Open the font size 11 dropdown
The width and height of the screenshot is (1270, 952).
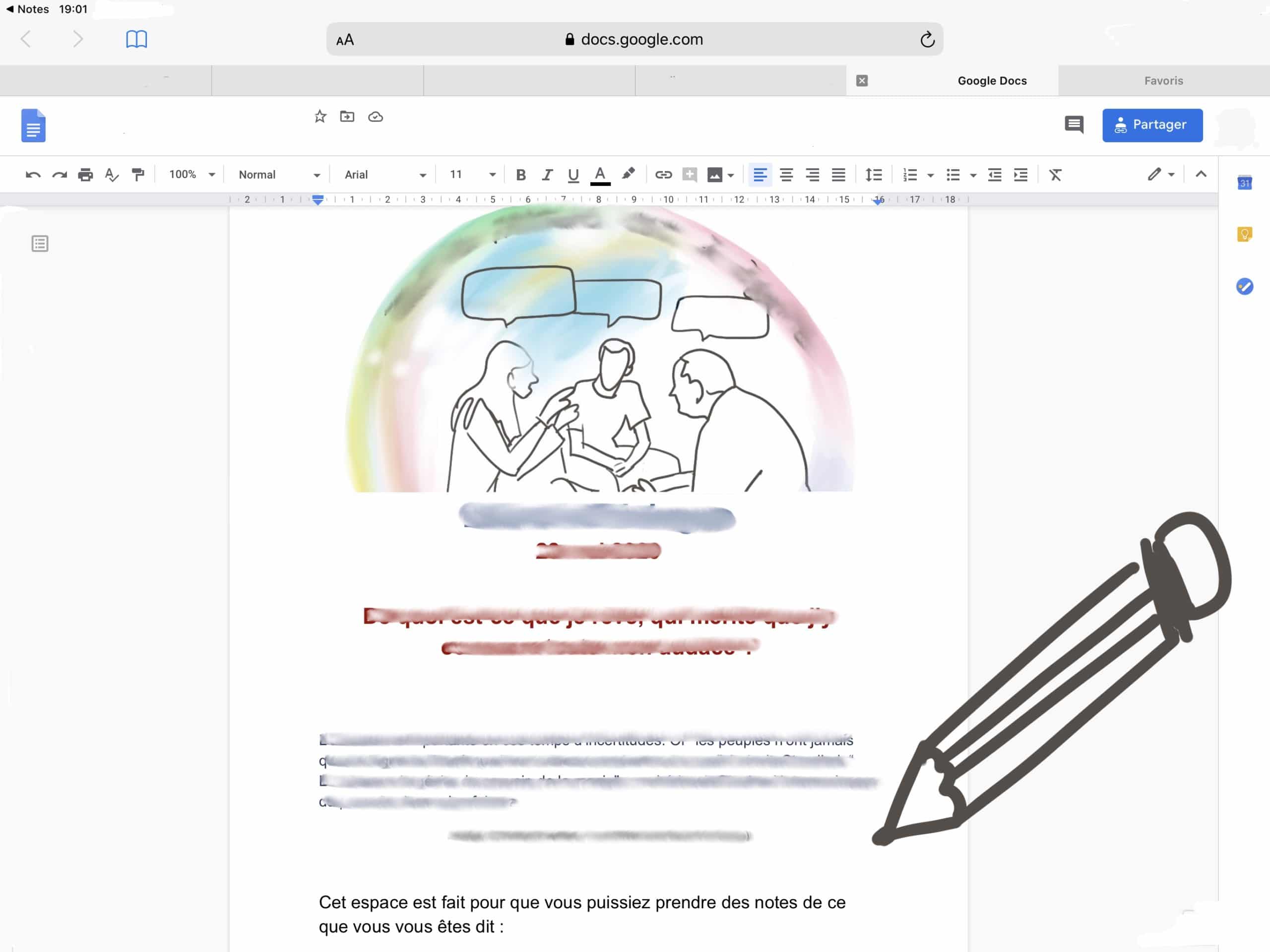(472, 175)
